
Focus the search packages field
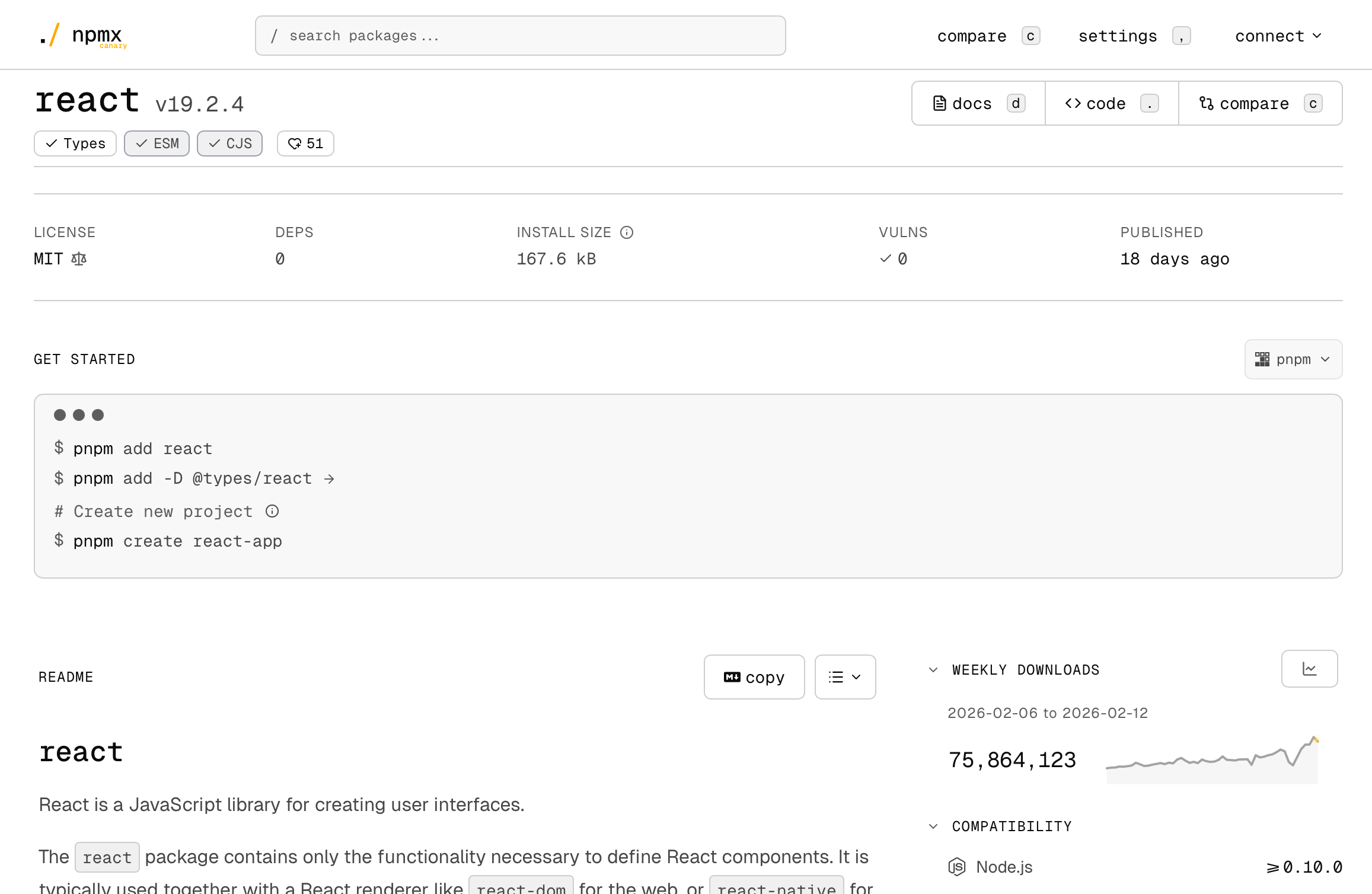tap(521, 36)
